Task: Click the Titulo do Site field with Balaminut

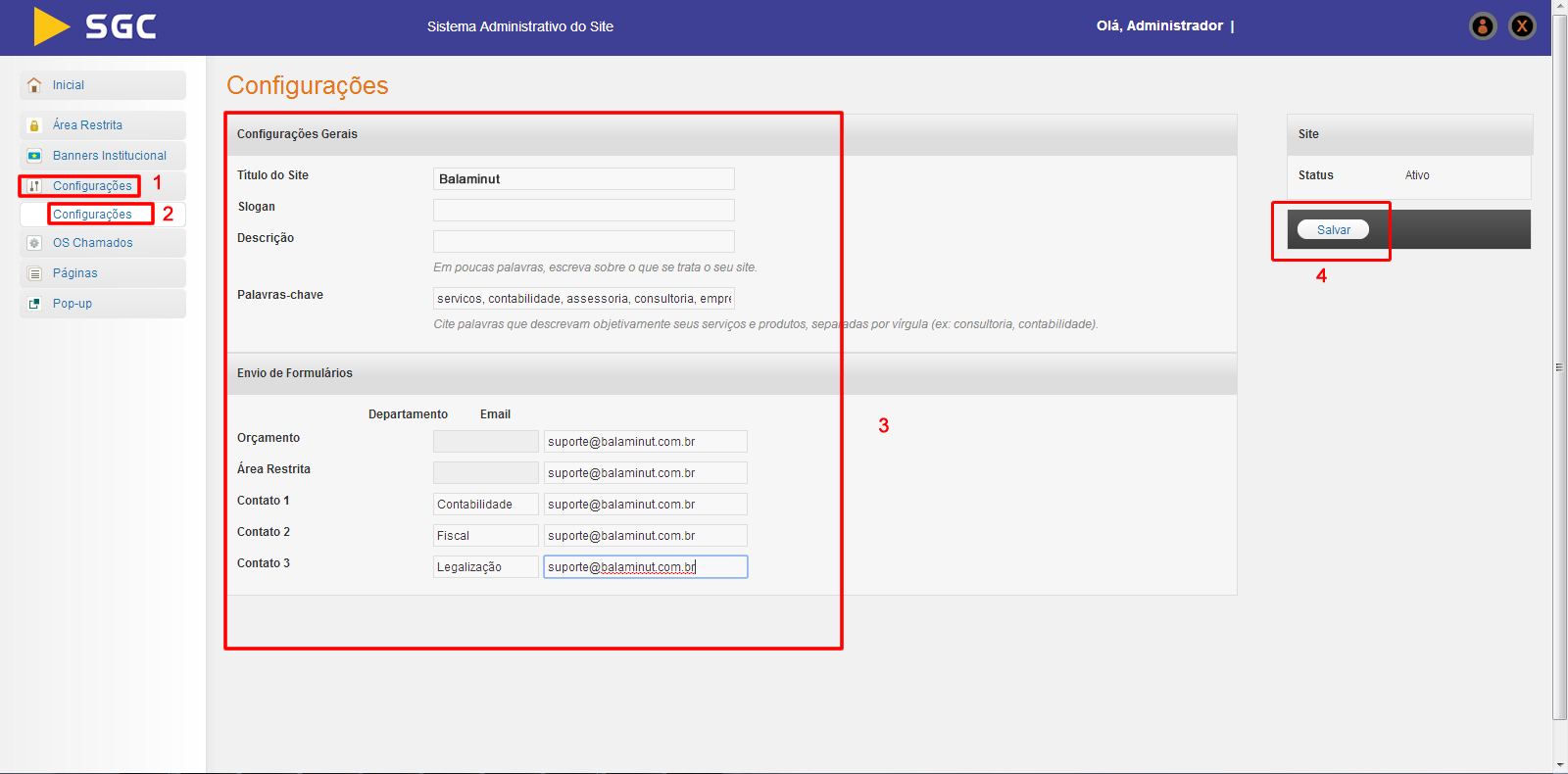Action: pyautogui.click(x=584, y=178)
